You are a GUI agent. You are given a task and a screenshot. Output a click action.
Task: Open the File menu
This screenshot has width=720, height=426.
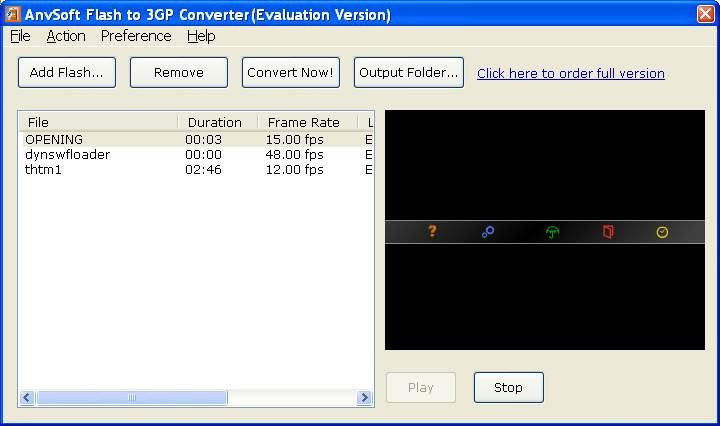[20, 36]
